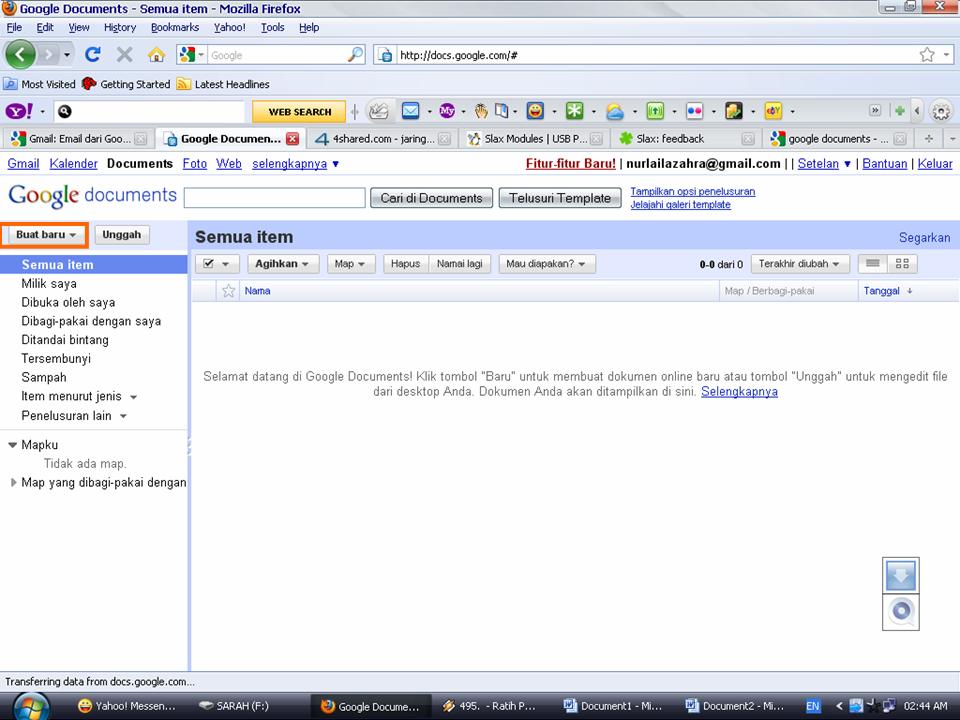Click the Unggah button

point(122,234)
